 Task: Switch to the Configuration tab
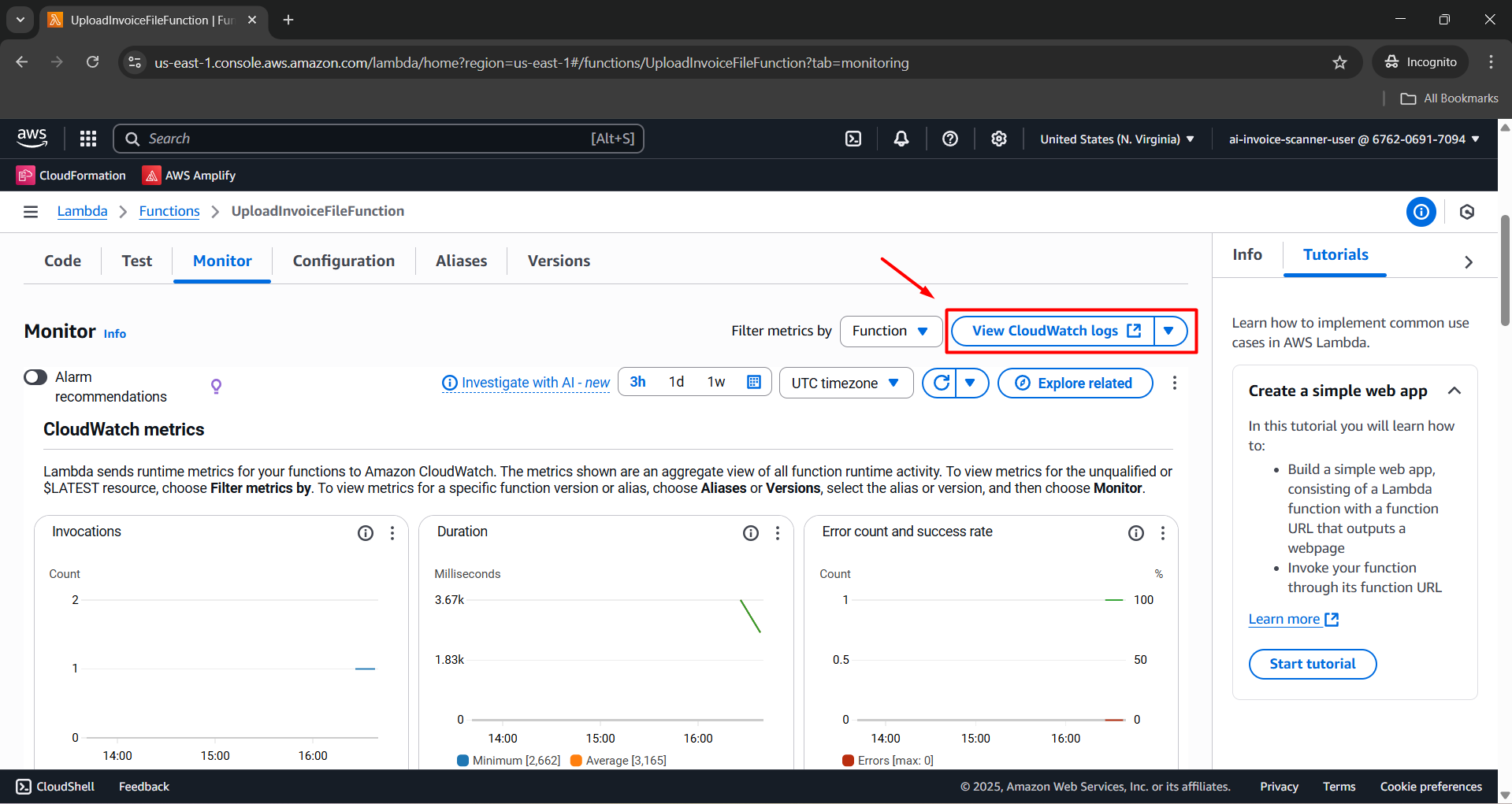coord(344,261)
